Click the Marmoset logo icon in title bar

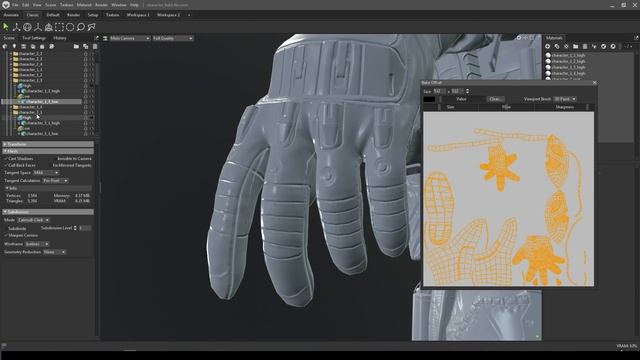coord(6,5)
